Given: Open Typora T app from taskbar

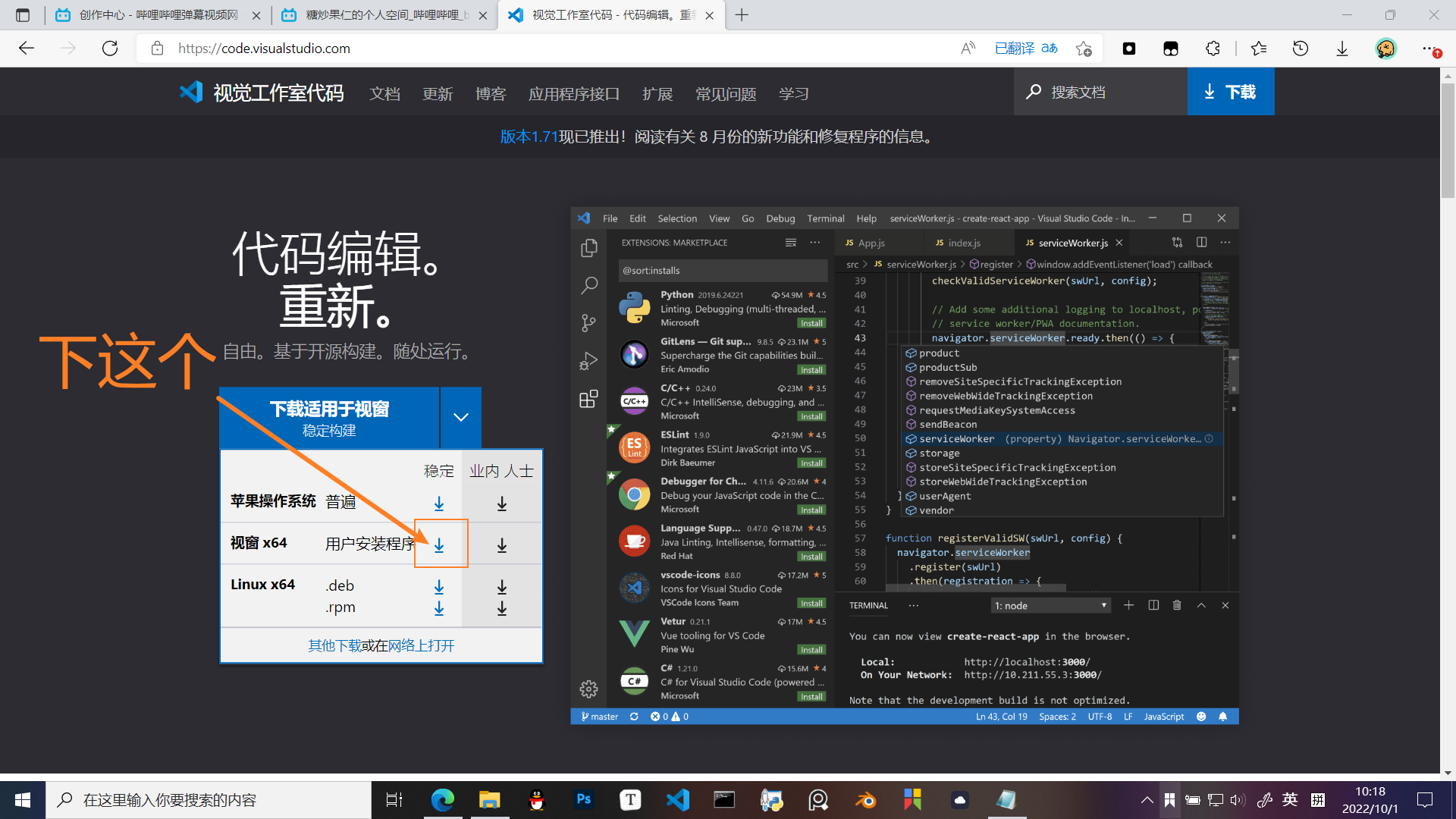Looking at the screenshot, I should pos(630,800).
